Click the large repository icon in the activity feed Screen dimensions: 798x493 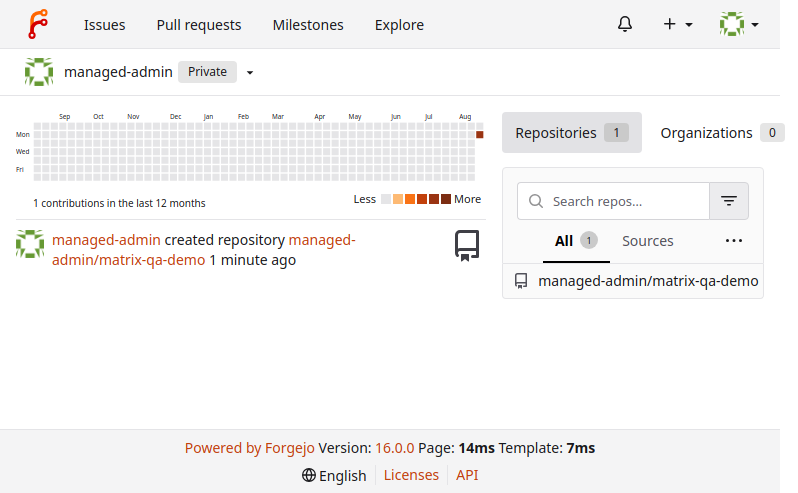tap(467, 246)
